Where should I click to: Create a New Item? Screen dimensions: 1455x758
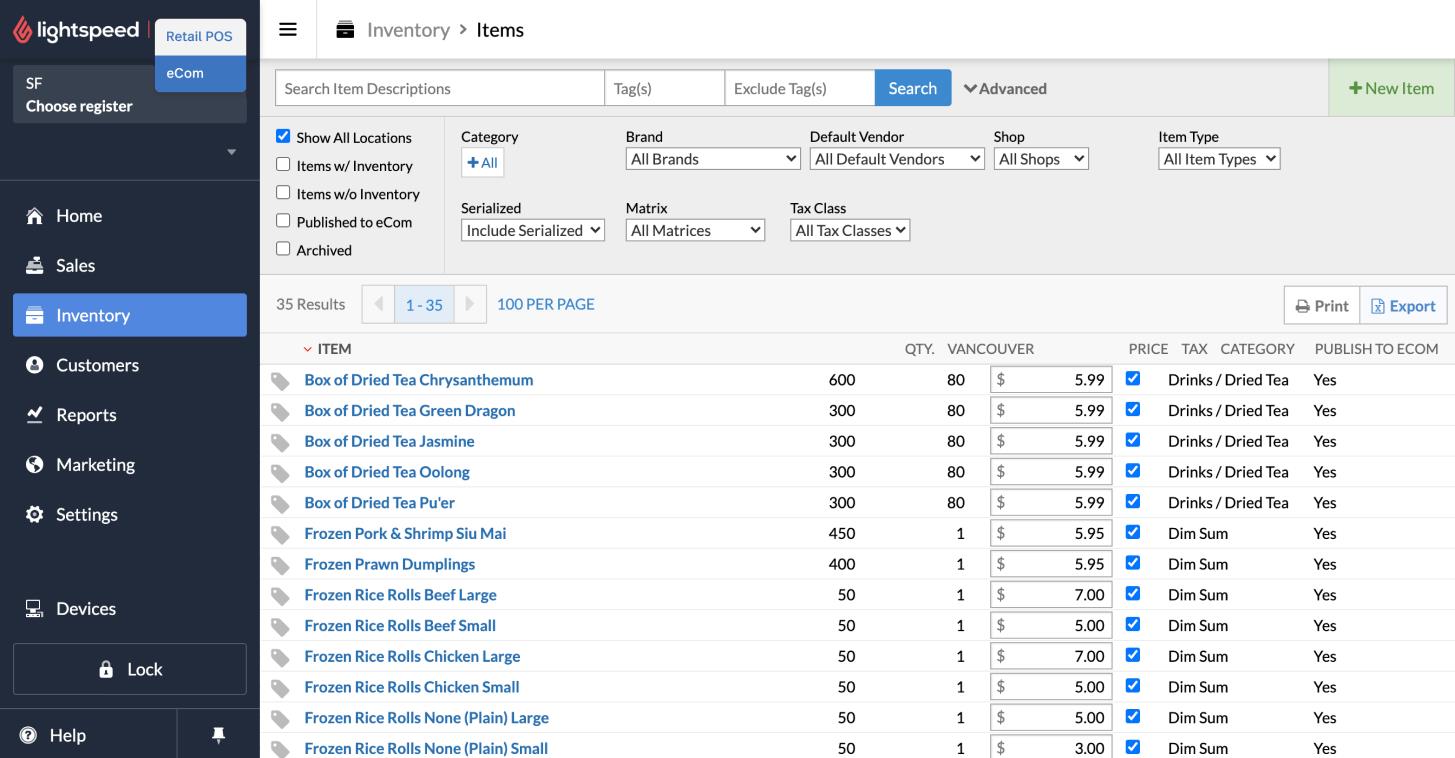(x=1391, y=88)
